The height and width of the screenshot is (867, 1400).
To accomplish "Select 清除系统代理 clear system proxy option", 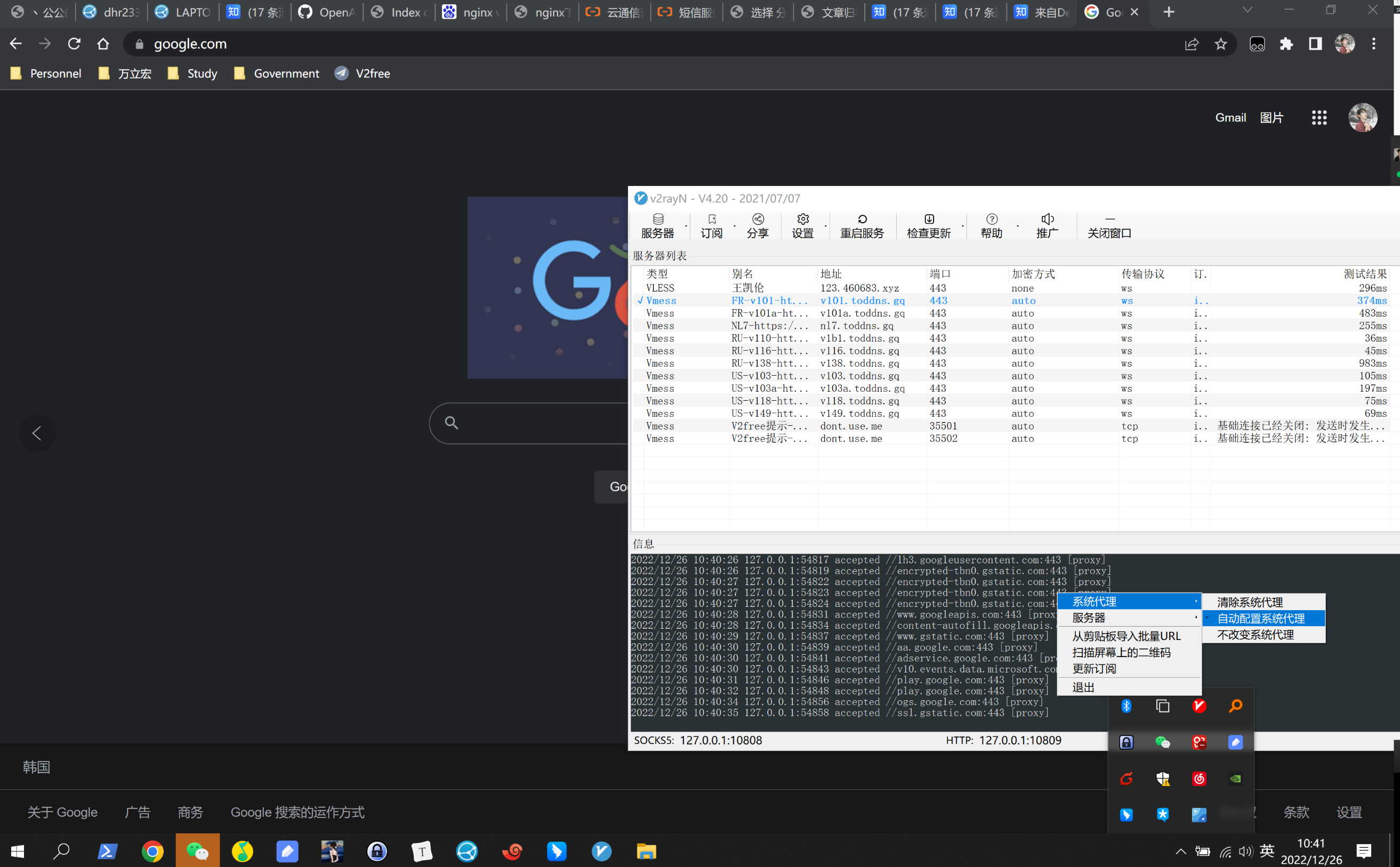I will tap(1250, 602).
